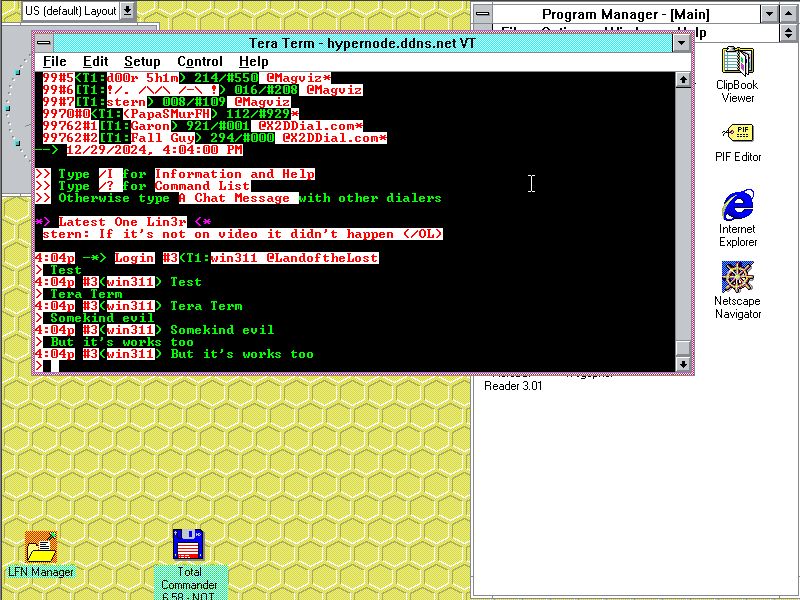Click the terminal prompt line at the bottom
The width and height of the screenshot is (800, 600).
point(300,366)
